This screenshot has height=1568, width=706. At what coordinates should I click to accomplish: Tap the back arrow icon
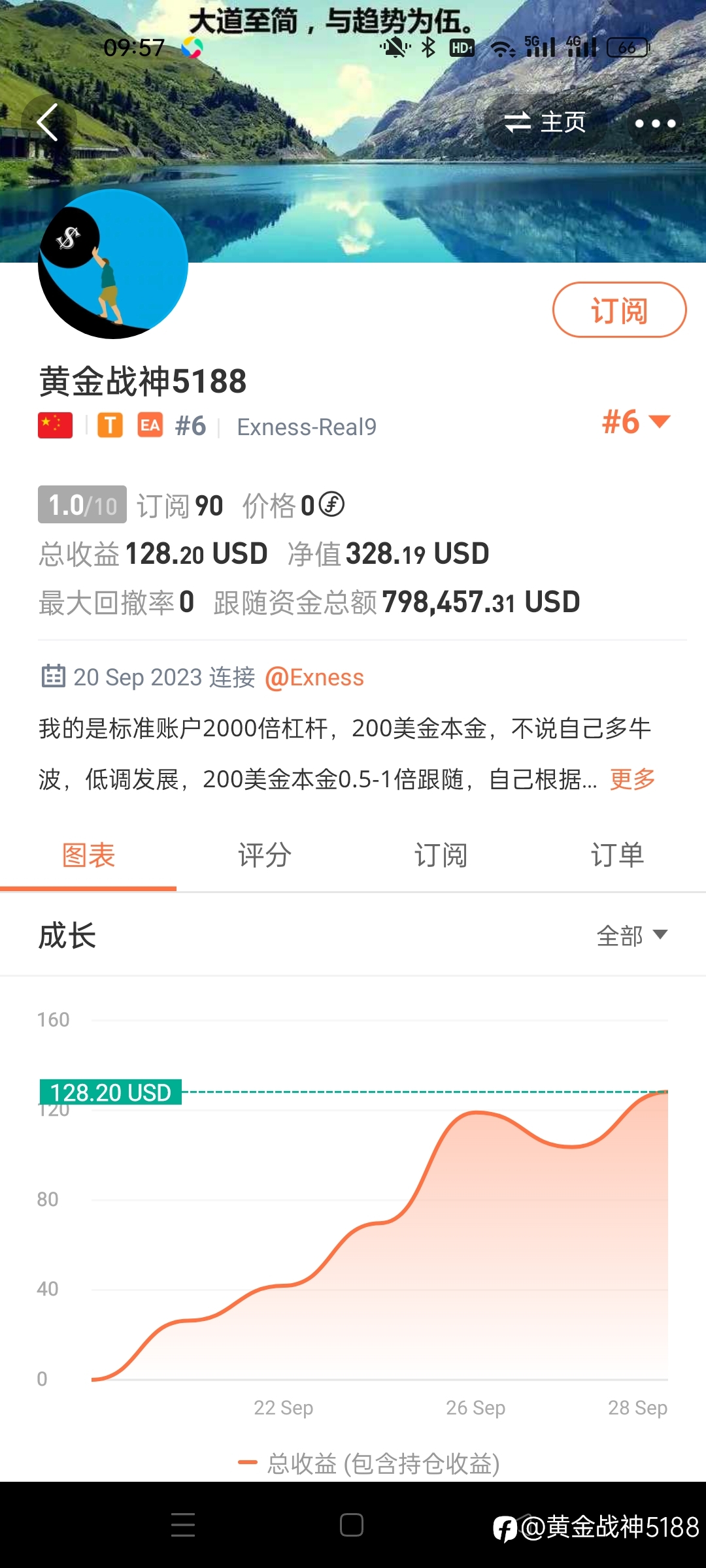point(48,122)
